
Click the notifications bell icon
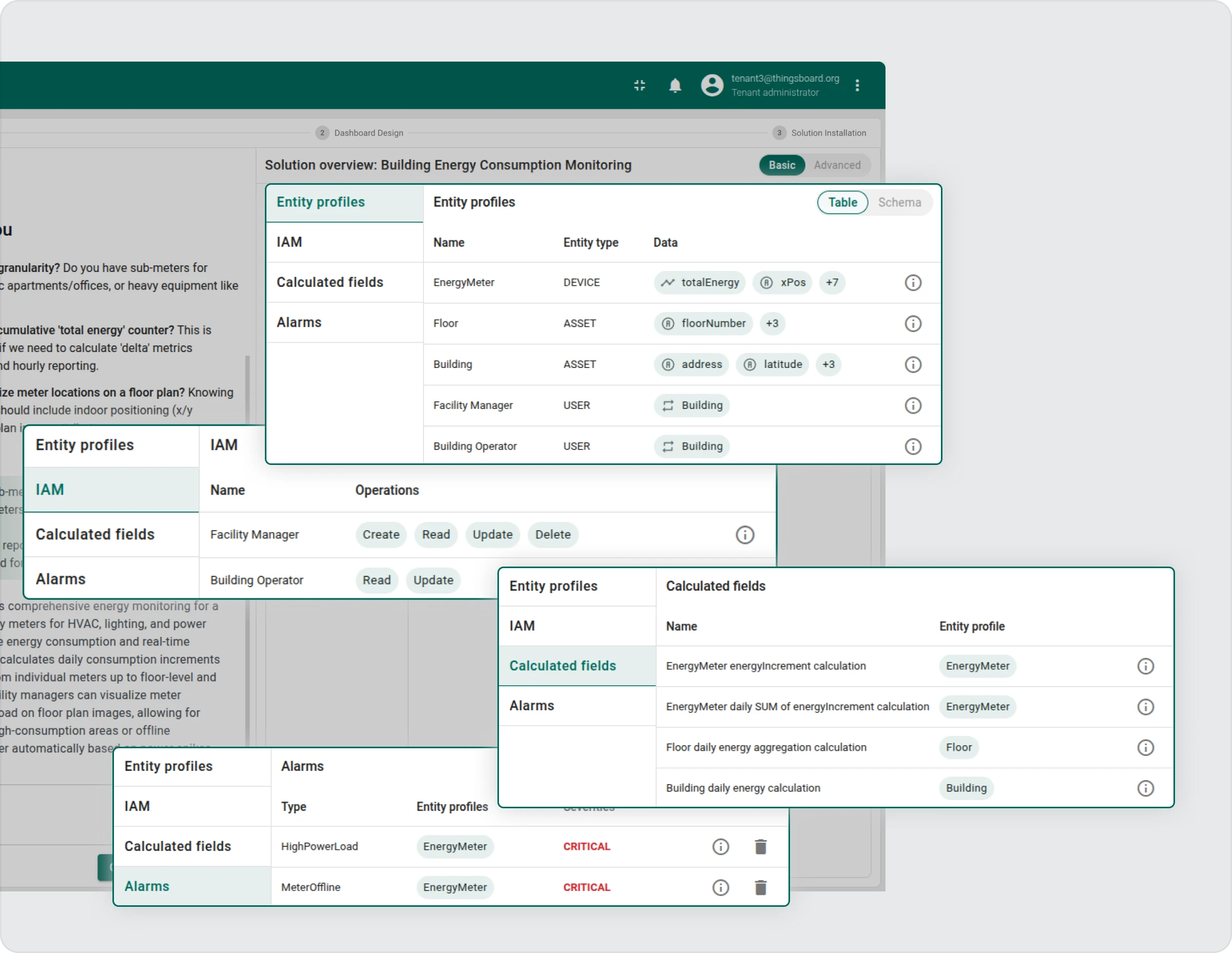tap(675, 85)
